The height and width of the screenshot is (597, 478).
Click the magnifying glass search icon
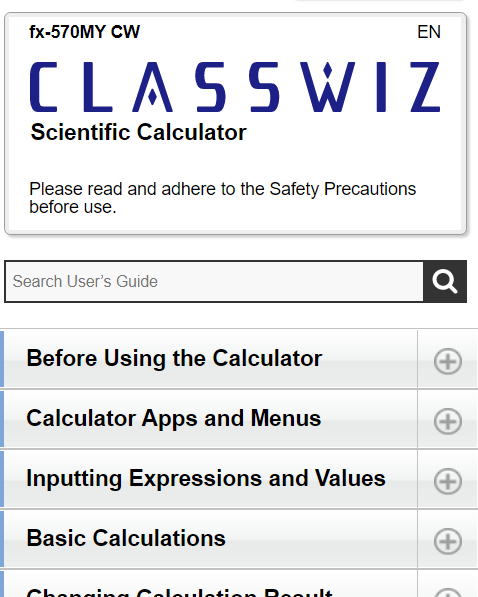coord(445,281)
